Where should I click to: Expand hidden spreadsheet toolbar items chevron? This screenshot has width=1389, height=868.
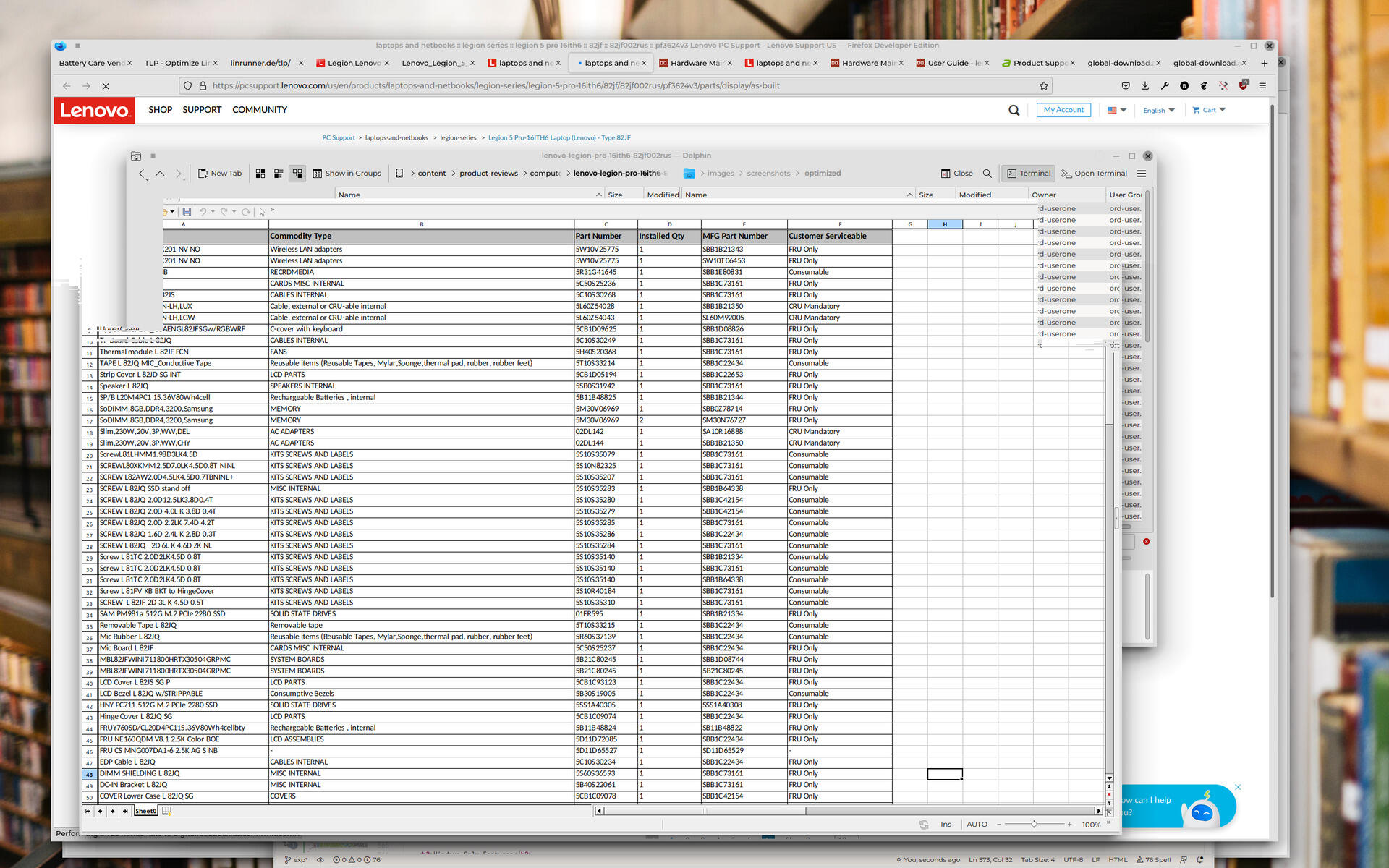coord(272,211)
